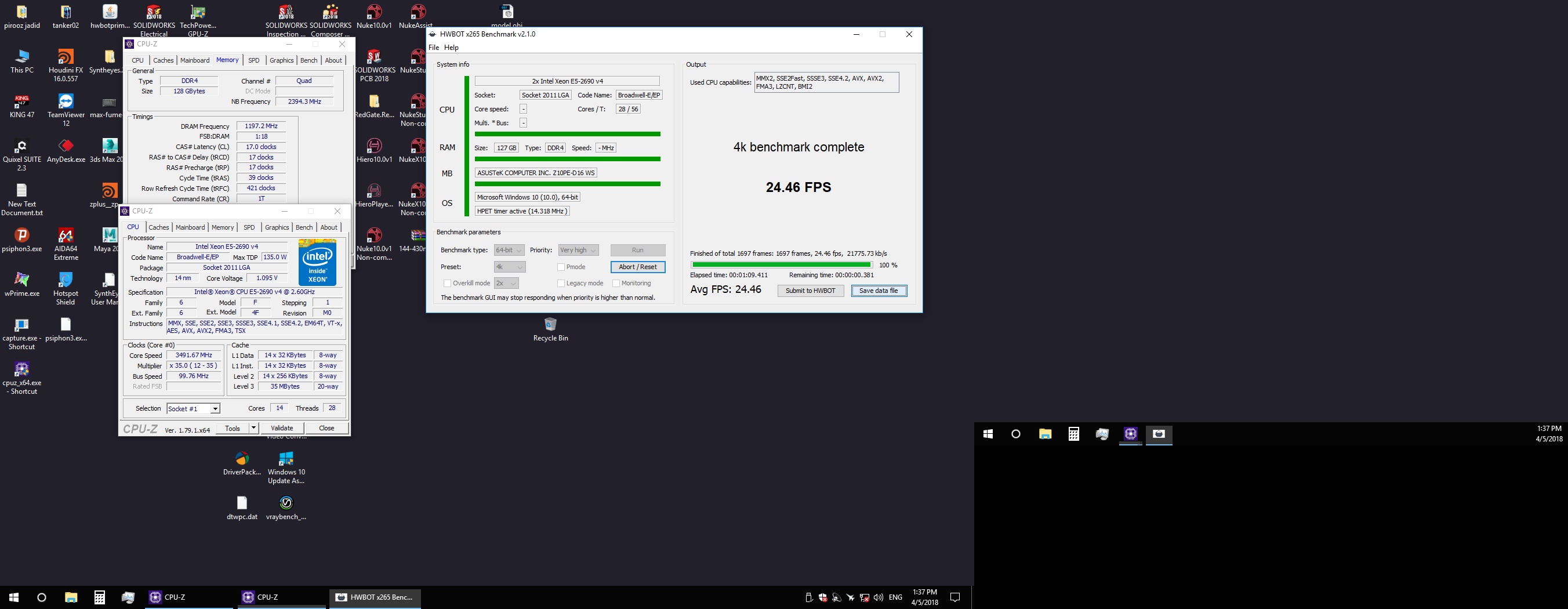
Task: Open the Preset 4k dropdown
Action: coord(510,267)
